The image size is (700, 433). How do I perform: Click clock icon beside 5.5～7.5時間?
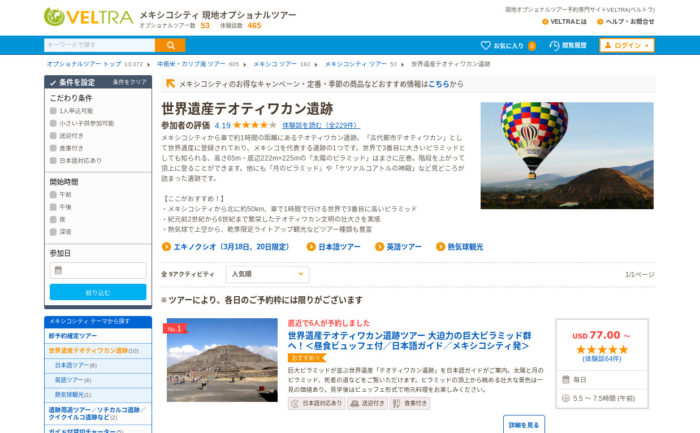click(565, 398)
